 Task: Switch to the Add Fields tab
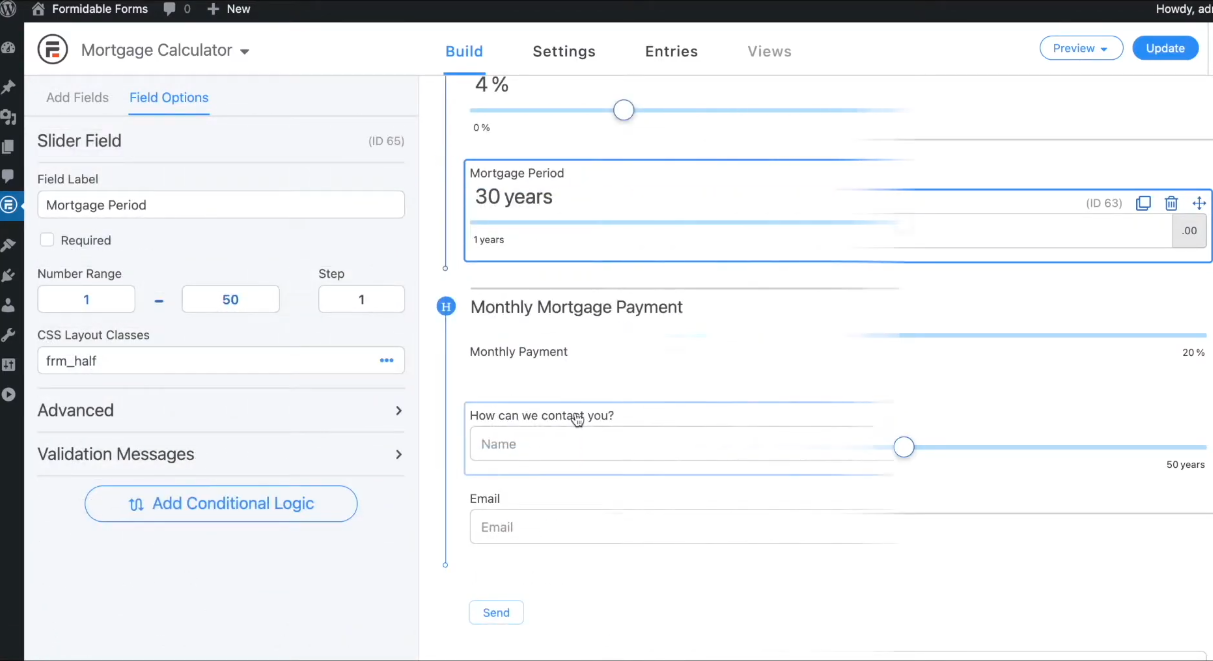pos(77,98)
